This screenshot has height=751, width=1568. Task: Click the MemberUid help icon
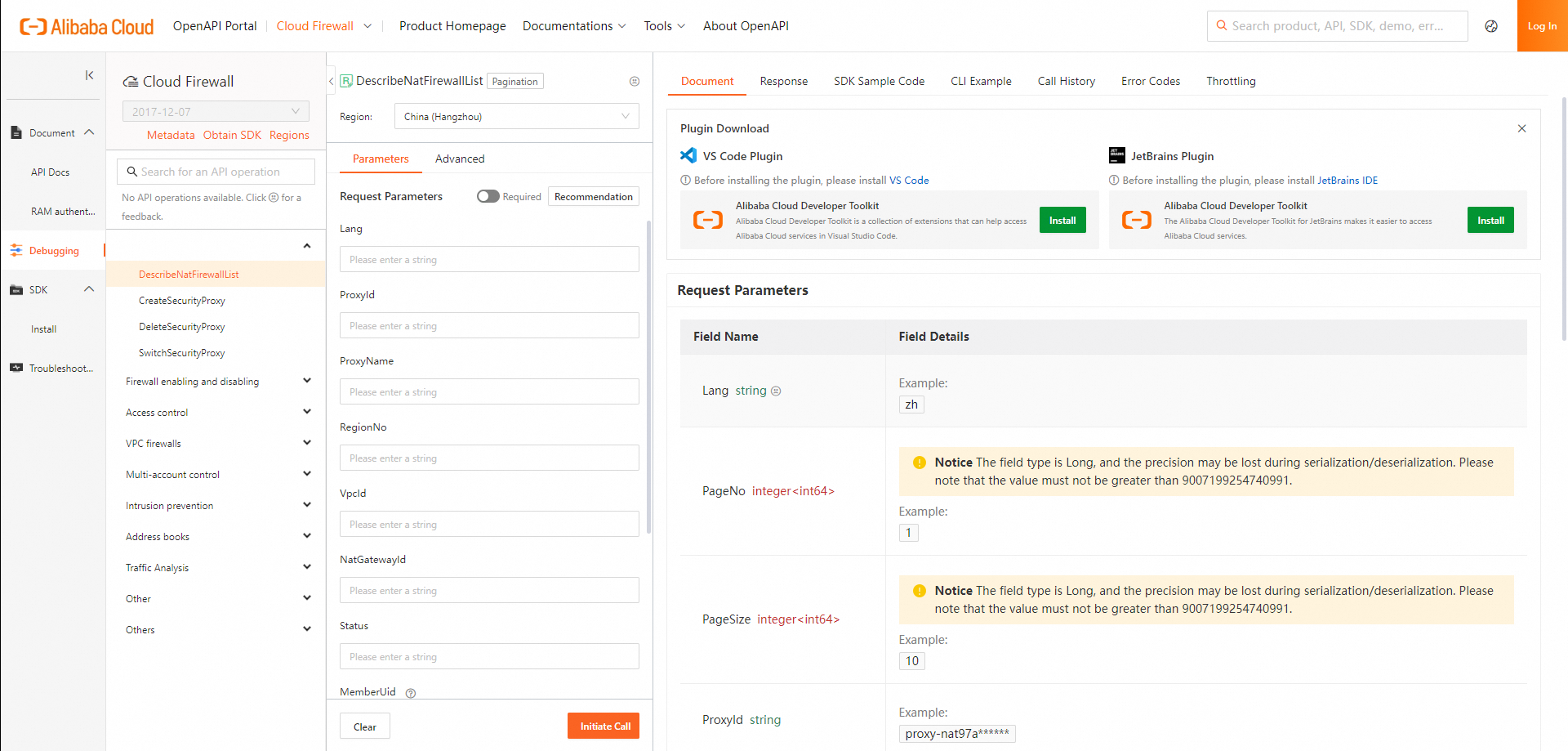point(411,693)
